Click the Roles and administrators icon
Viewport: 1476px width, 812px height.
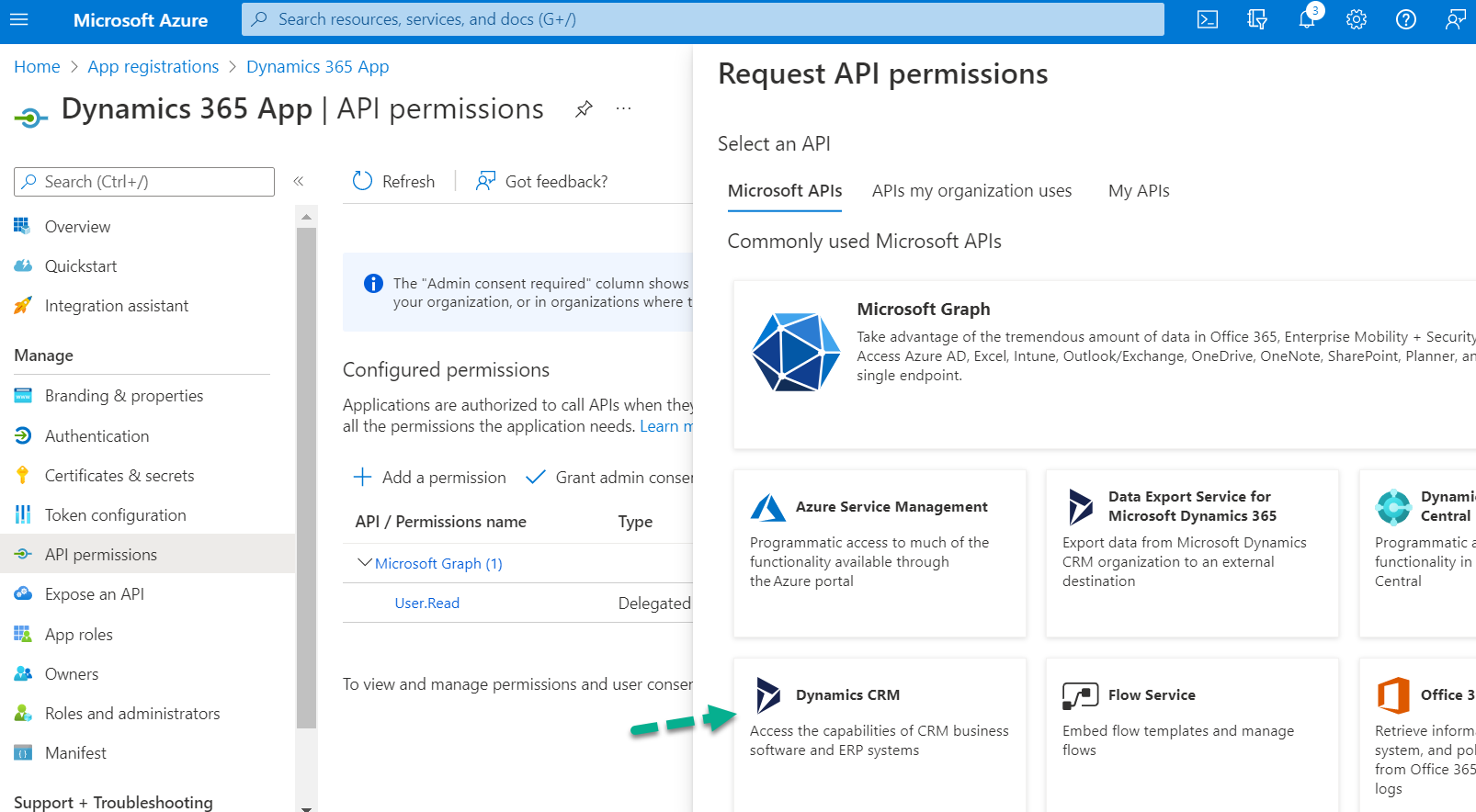[23, 713]
